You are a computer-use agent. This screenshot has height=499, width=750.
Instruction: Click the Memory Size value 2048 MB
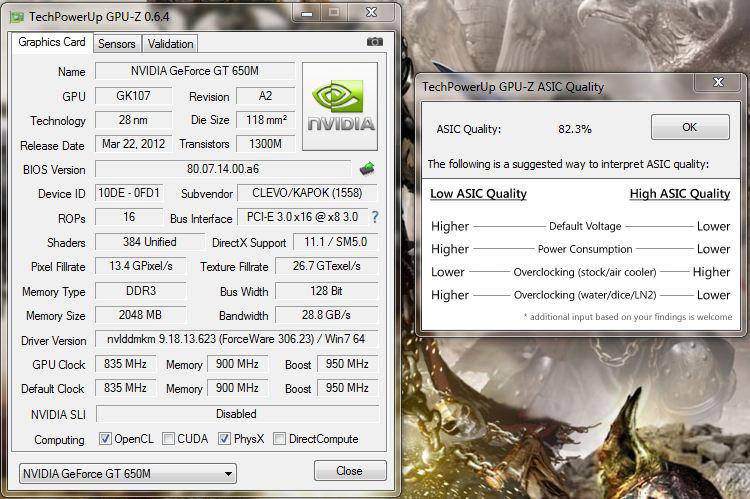click(141, 315)
